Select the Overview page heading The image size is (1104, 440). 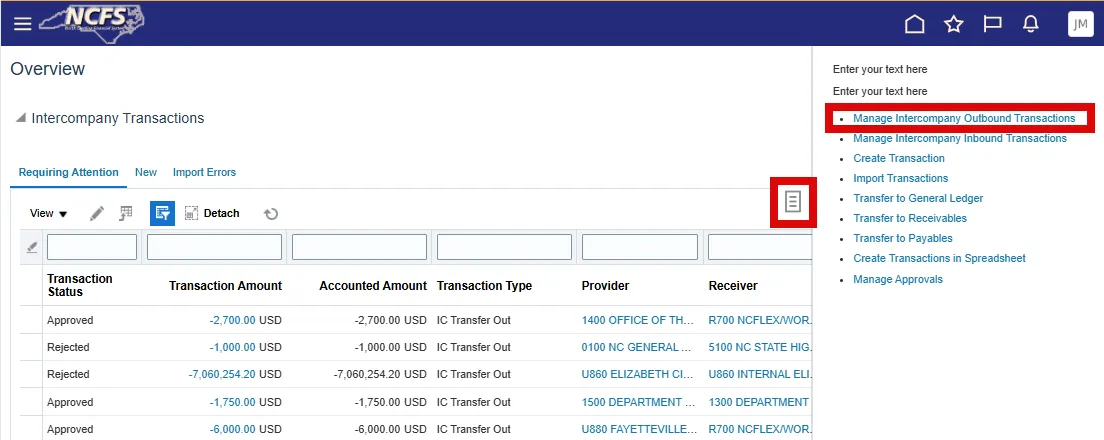click(48, 69)
